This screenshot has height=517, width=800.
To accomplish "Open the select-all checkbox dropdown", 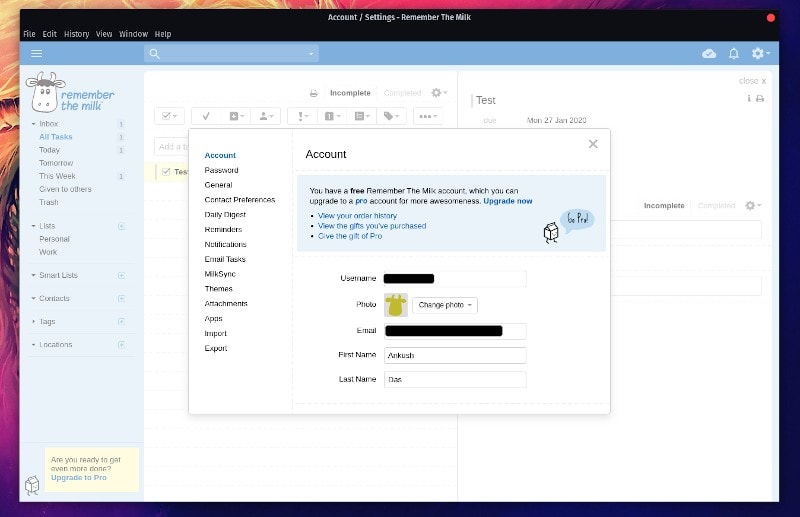I will pos(169,116).
